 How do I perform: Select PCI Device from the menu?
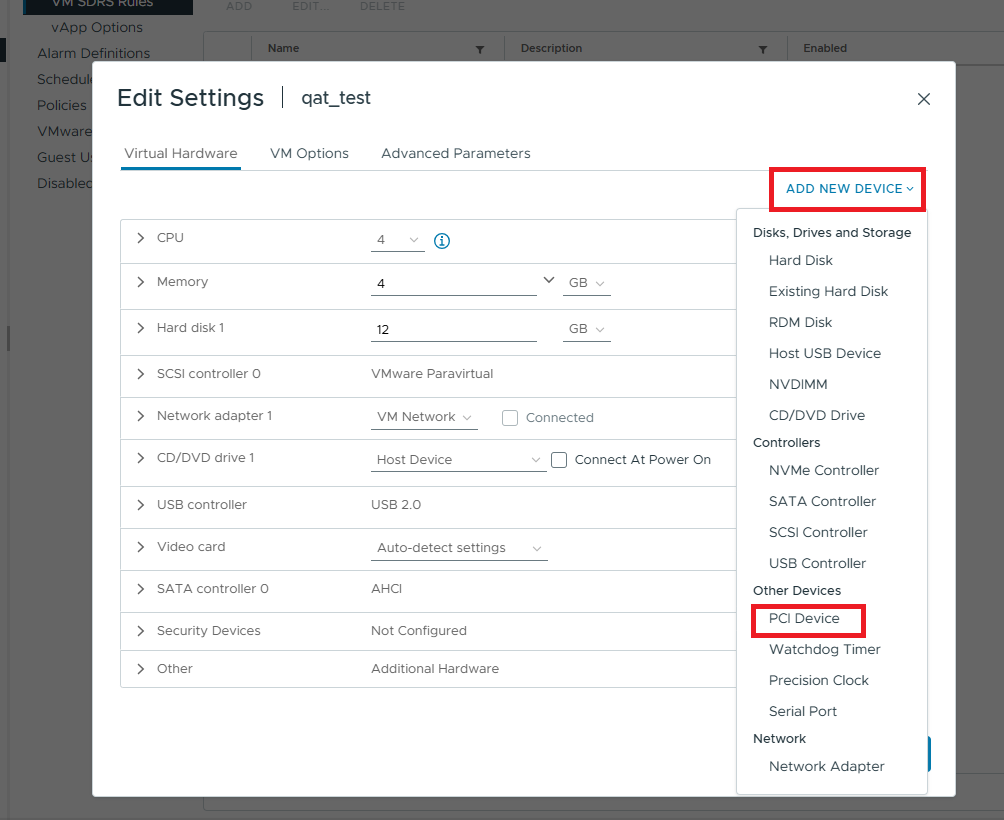pyautogui.click(x=804, y=619)
